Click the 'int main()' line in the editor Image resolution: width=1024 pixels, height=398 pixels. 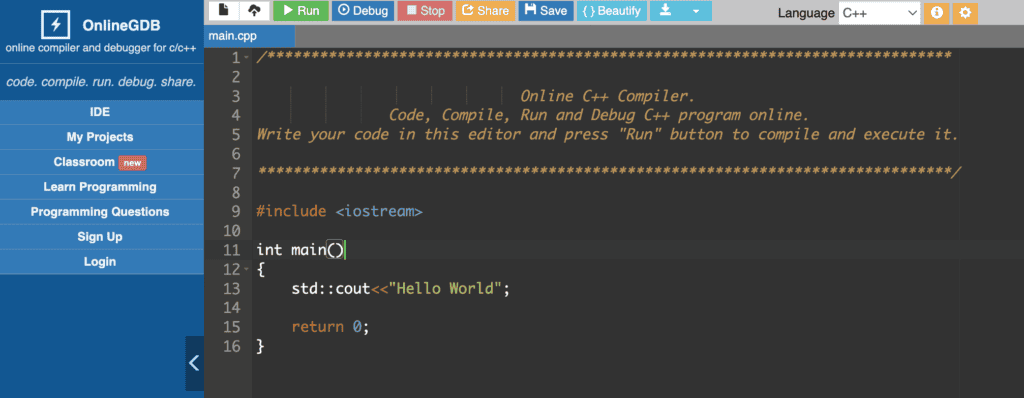(300, 250)
